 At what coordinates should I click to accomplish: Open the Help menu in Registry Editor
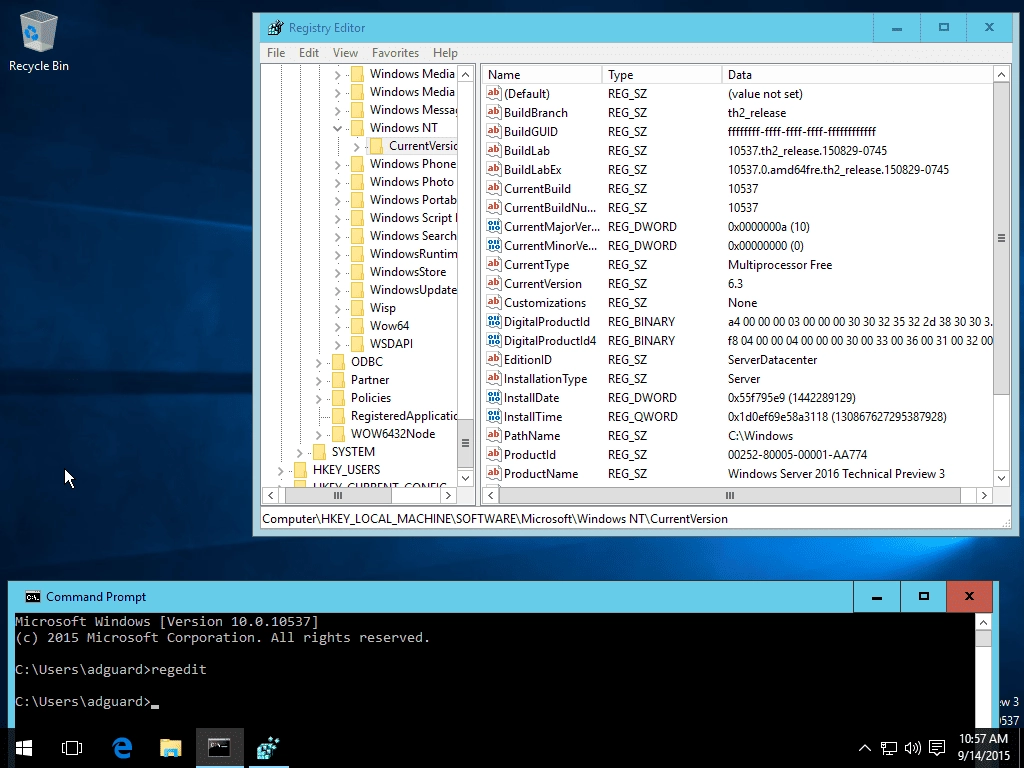(x=445, y=53)
